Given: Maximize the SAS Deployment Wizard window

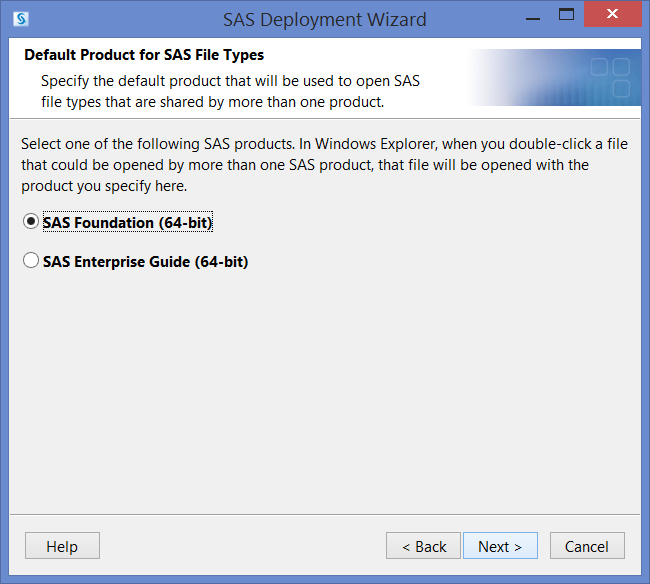Looking at the screenshot, I should (x=566, y=14).
